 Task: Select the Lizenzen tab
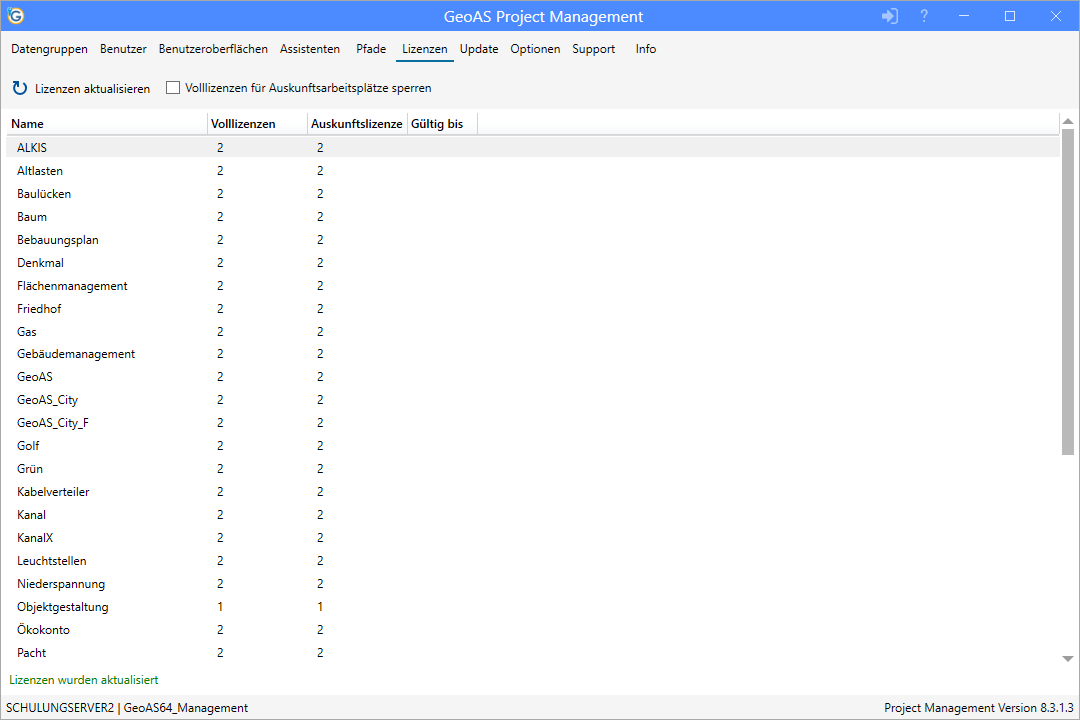(424, 49)
